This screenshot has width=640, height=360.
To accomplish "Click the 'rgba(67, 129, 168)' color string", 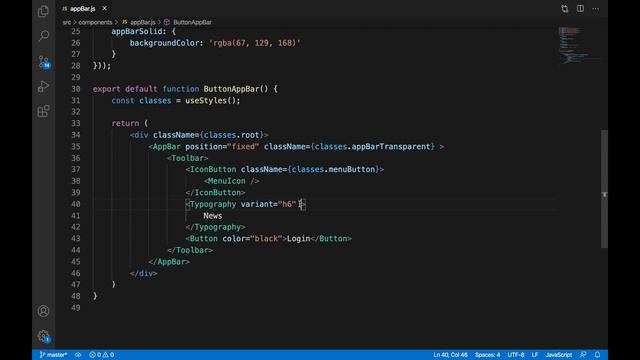I will [x=255, y=43].
